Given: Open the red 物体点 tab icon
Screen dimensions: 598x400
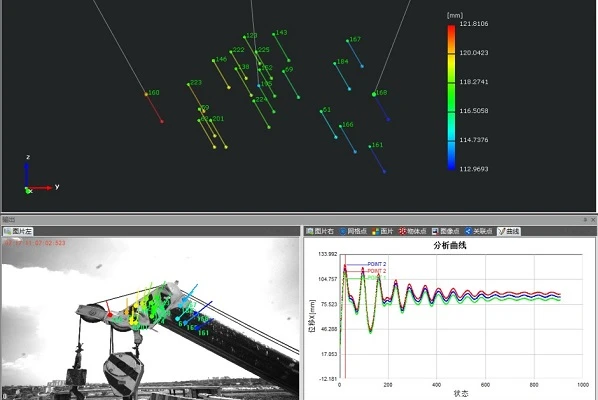Looking at the screenshot, I should tap(402, 231).
